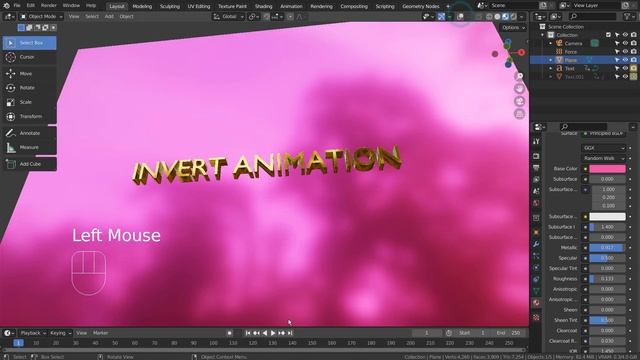Switch to Animation workspace tab
640x360 pixels.
291,6
